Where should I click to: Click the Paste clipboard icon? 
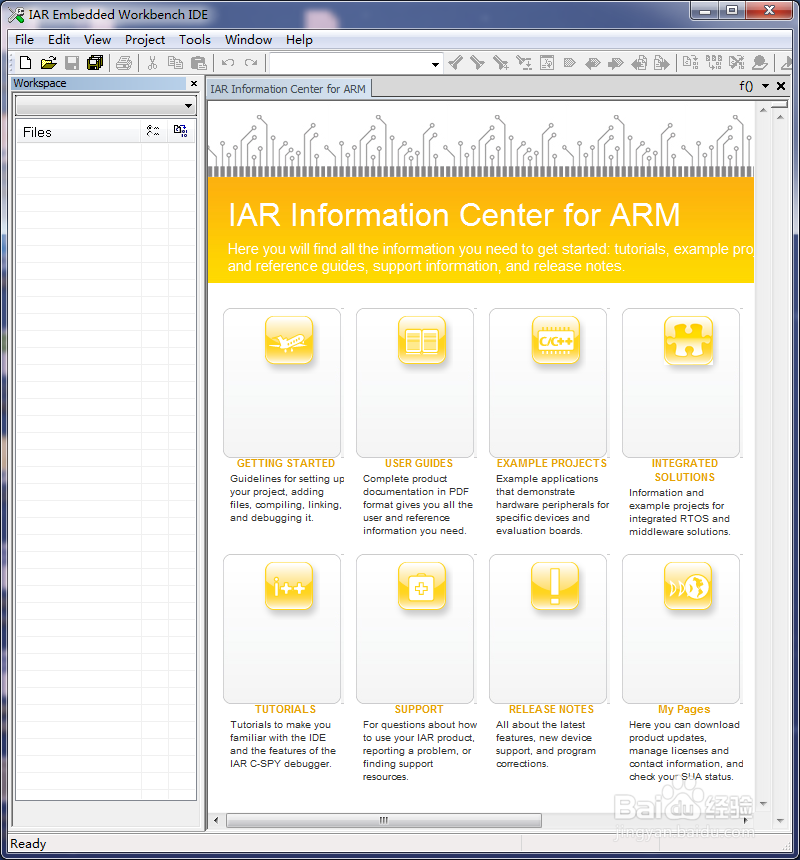[x=198, y=63]
